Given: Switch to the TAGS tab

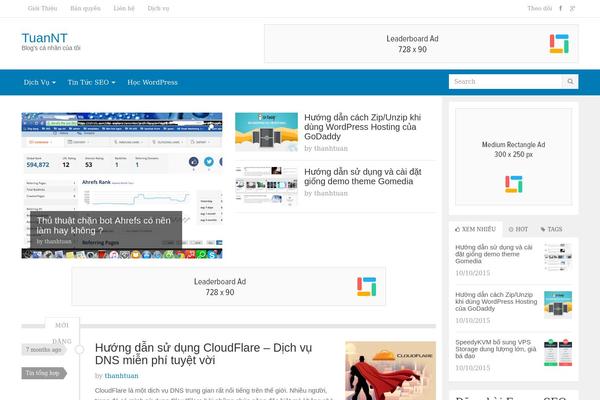Looking at the screenshot, I should tap(551, 229).
